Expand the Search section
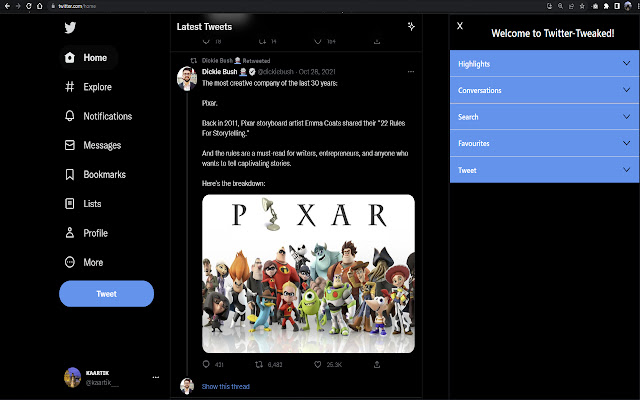Viewport: 640px width, 400px height. [x=544, y=117]
